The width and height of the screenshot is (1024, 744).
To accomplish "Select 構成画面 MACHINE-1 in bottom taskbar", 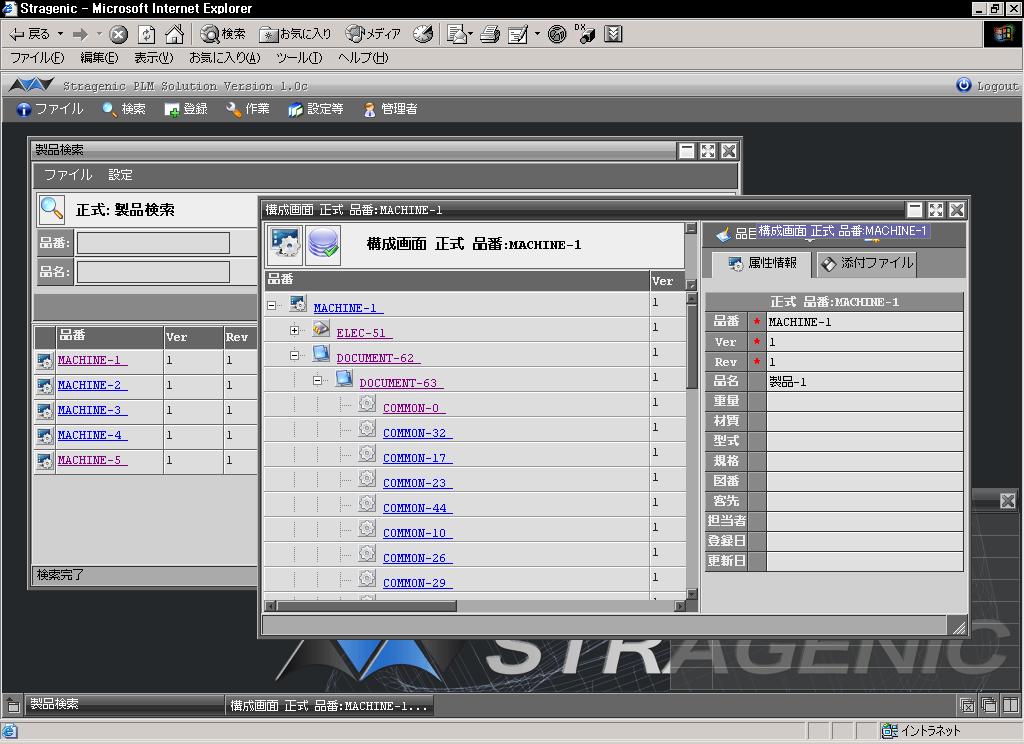I will (329, 705).
